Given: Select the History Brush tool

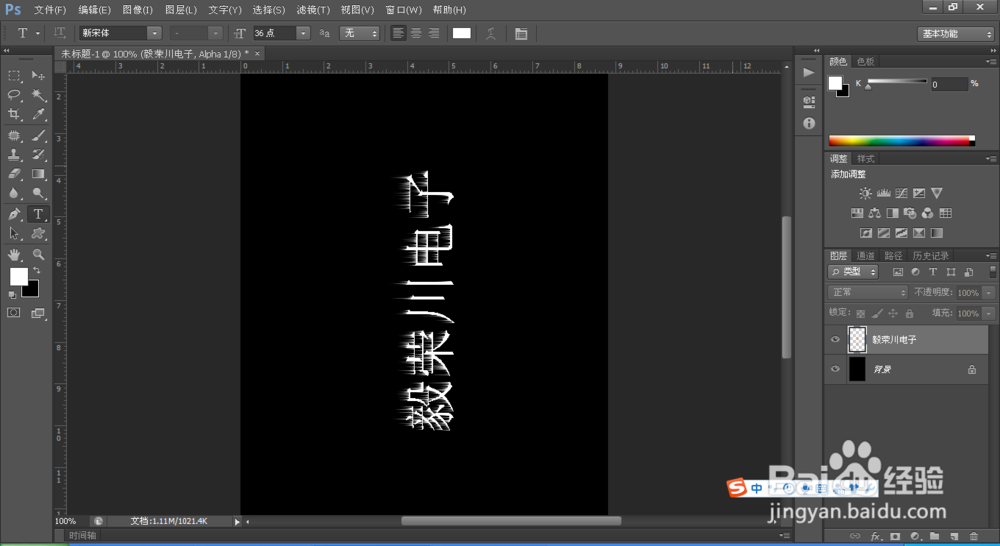Looking at the screenshot, I should click(38, 154).
